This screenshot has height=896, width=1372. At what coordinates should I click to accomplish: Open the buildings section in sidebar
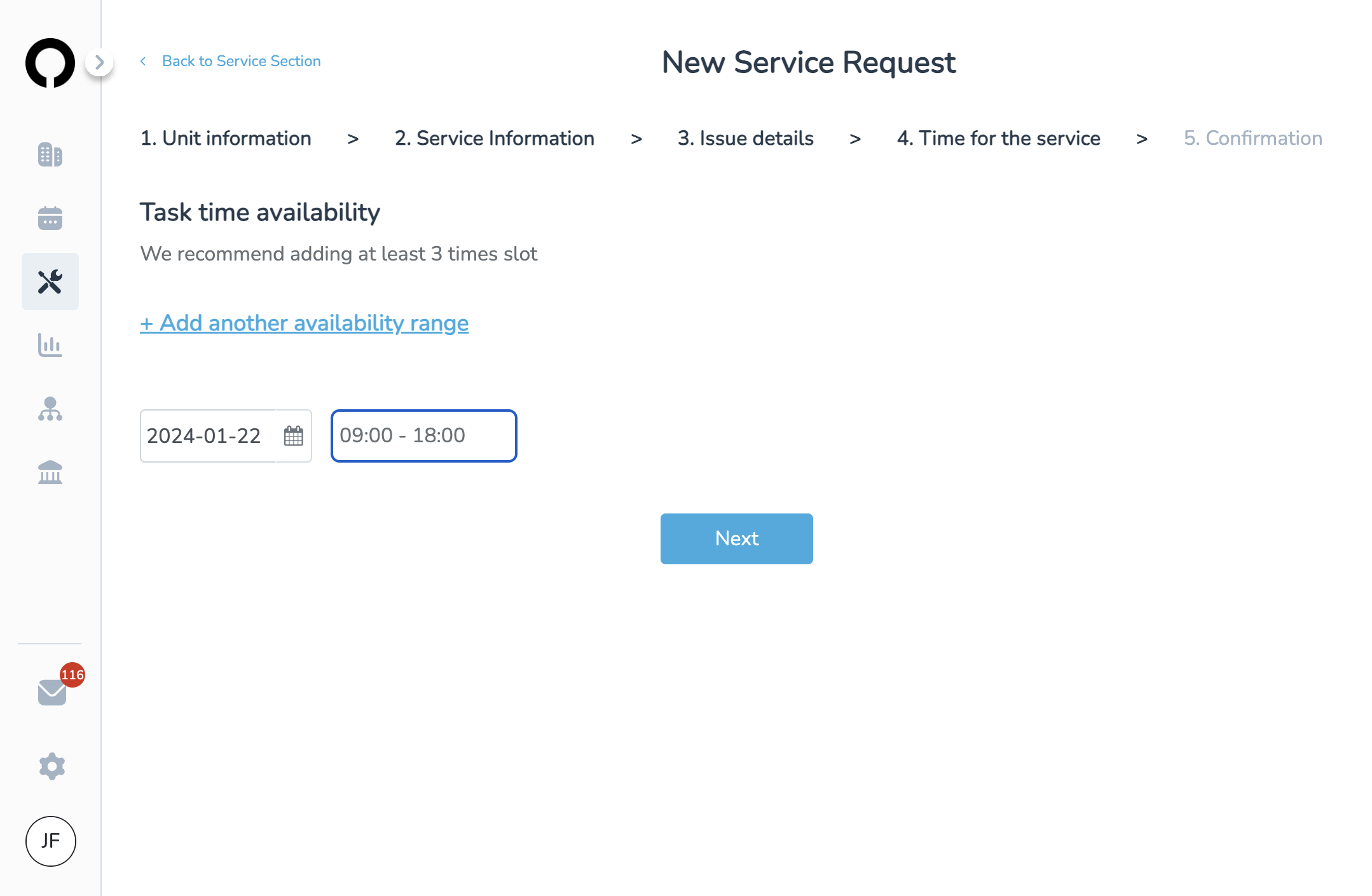50,154
